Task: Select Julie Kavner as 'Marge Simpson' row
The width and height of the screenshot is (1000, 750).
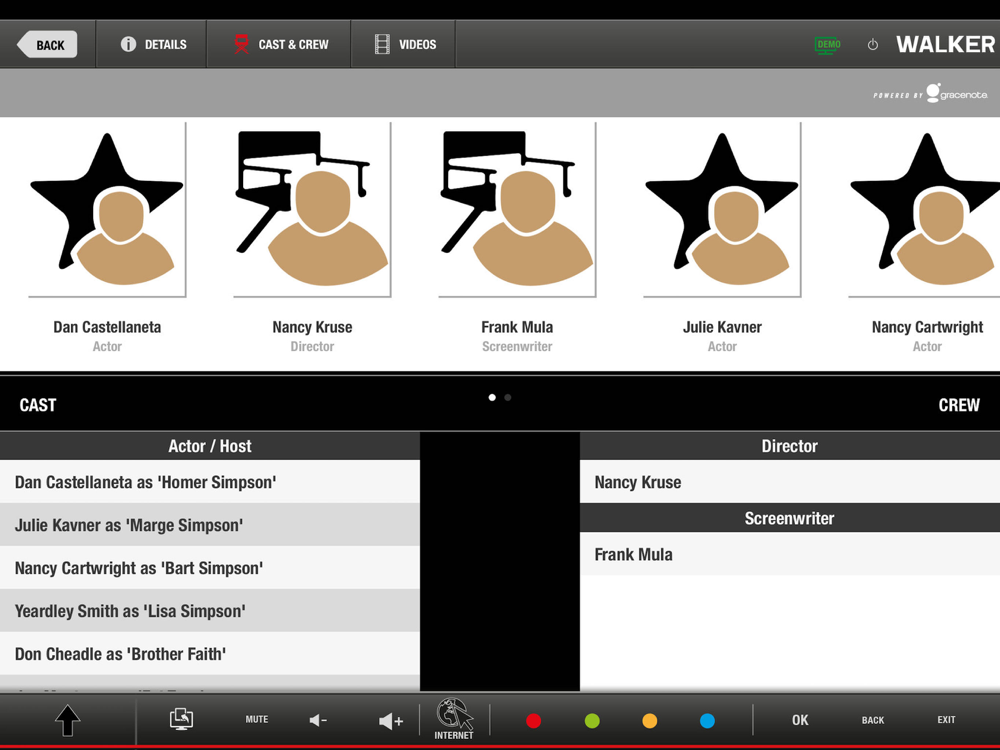Action: tap(210, 525)
